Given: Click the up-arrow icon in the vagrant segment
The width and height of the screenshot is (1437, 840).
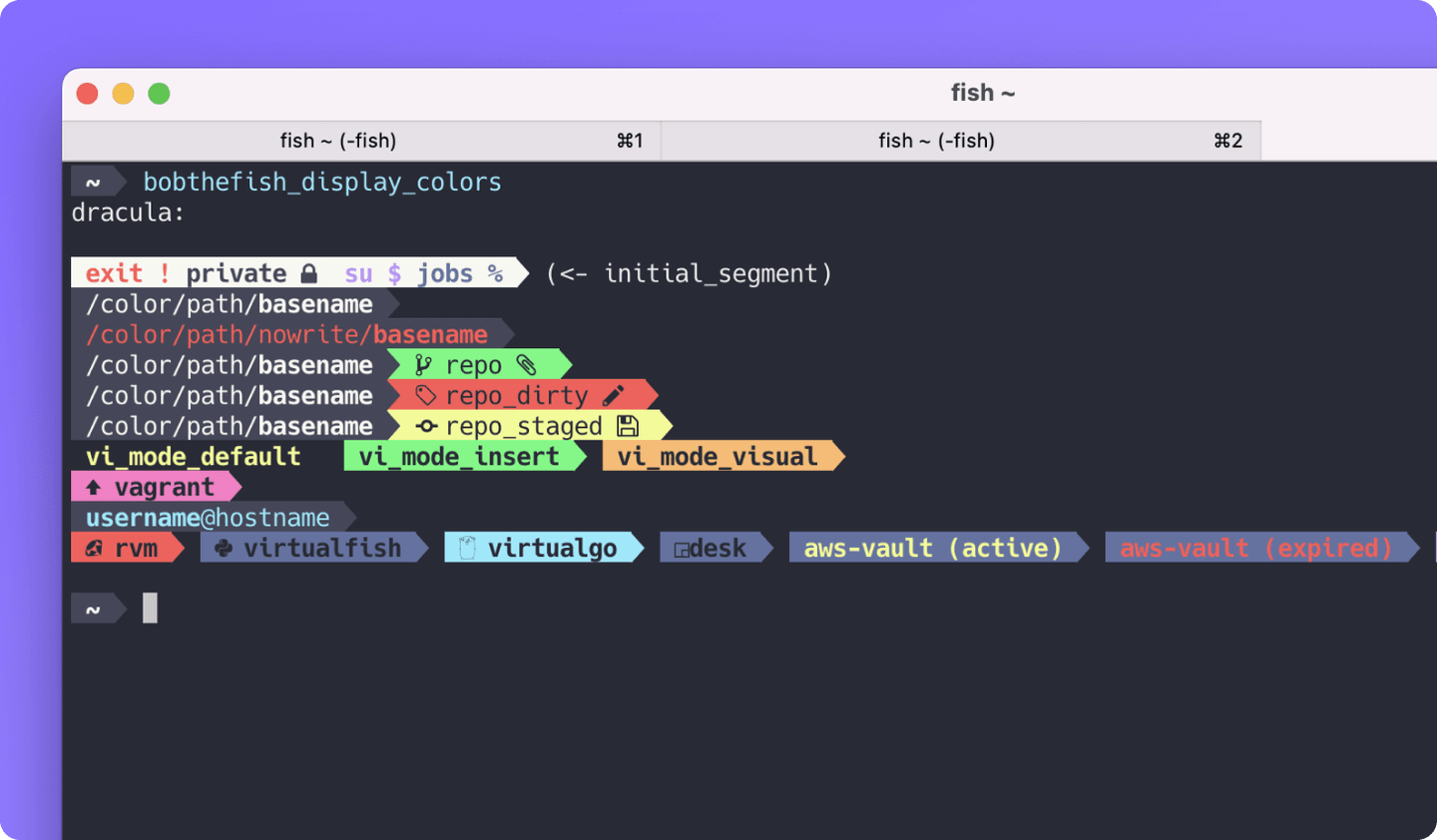Looking at the screenshot, I should [x=94, y=486].
